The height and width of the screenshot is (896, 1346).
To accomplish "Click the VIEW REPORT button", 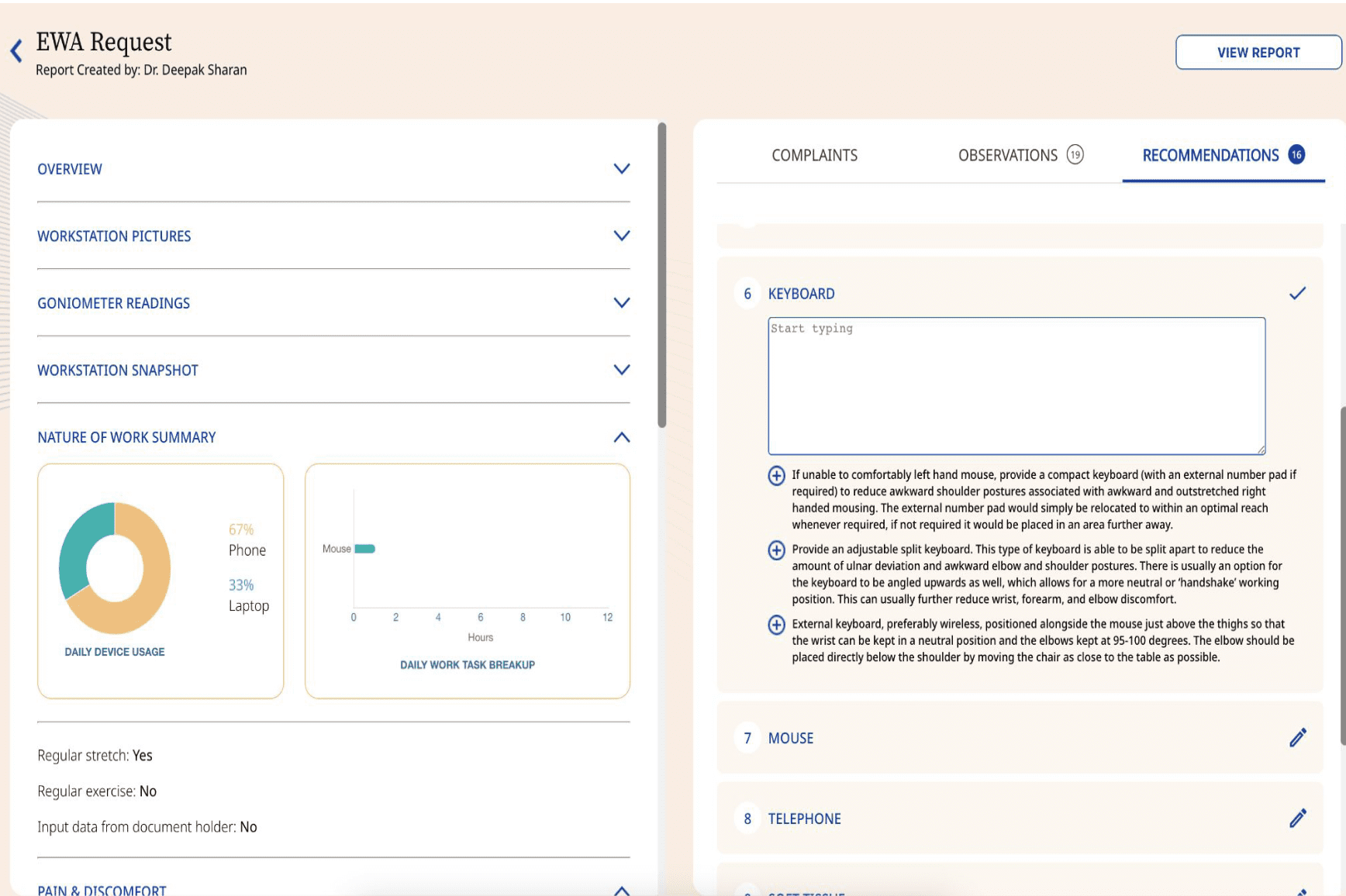I will pyautogui.click(x=1258, y=53).
